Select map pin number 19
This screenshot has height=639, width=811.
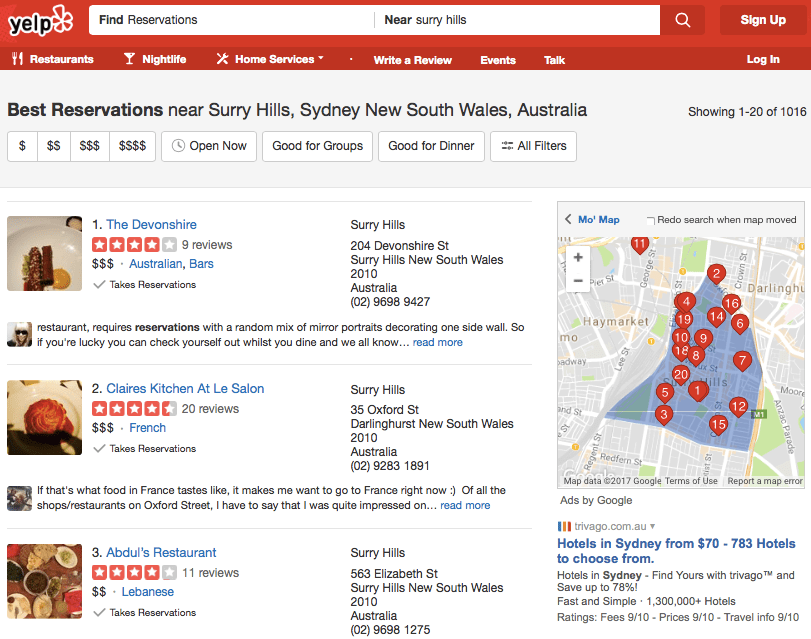click(x=684, y=320)
